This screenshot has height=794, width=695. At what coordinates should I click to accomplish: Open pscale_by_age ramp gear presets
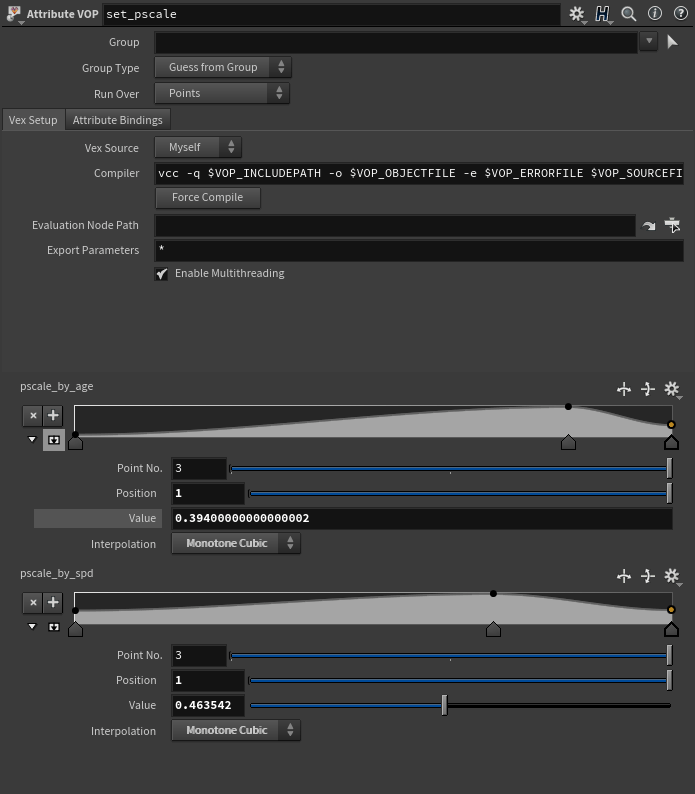[672, 389]
